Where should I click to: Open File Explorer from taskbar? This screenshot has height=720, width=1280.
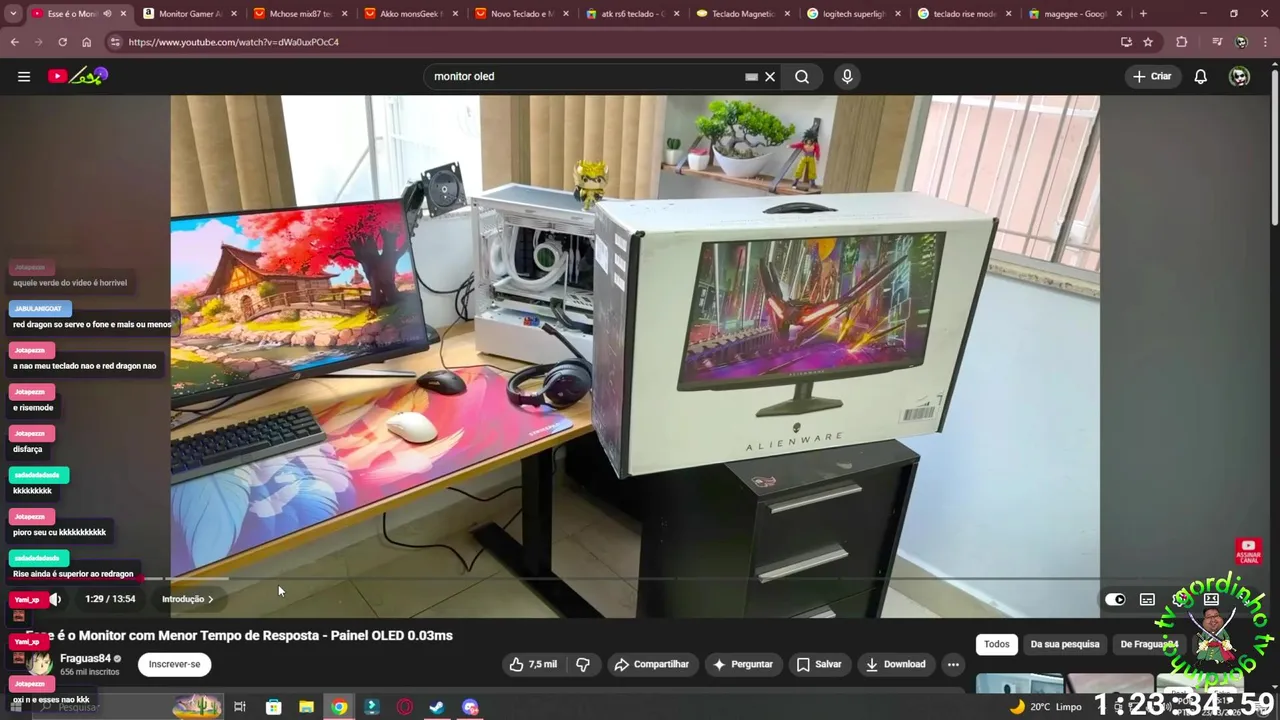click(306, 707)
